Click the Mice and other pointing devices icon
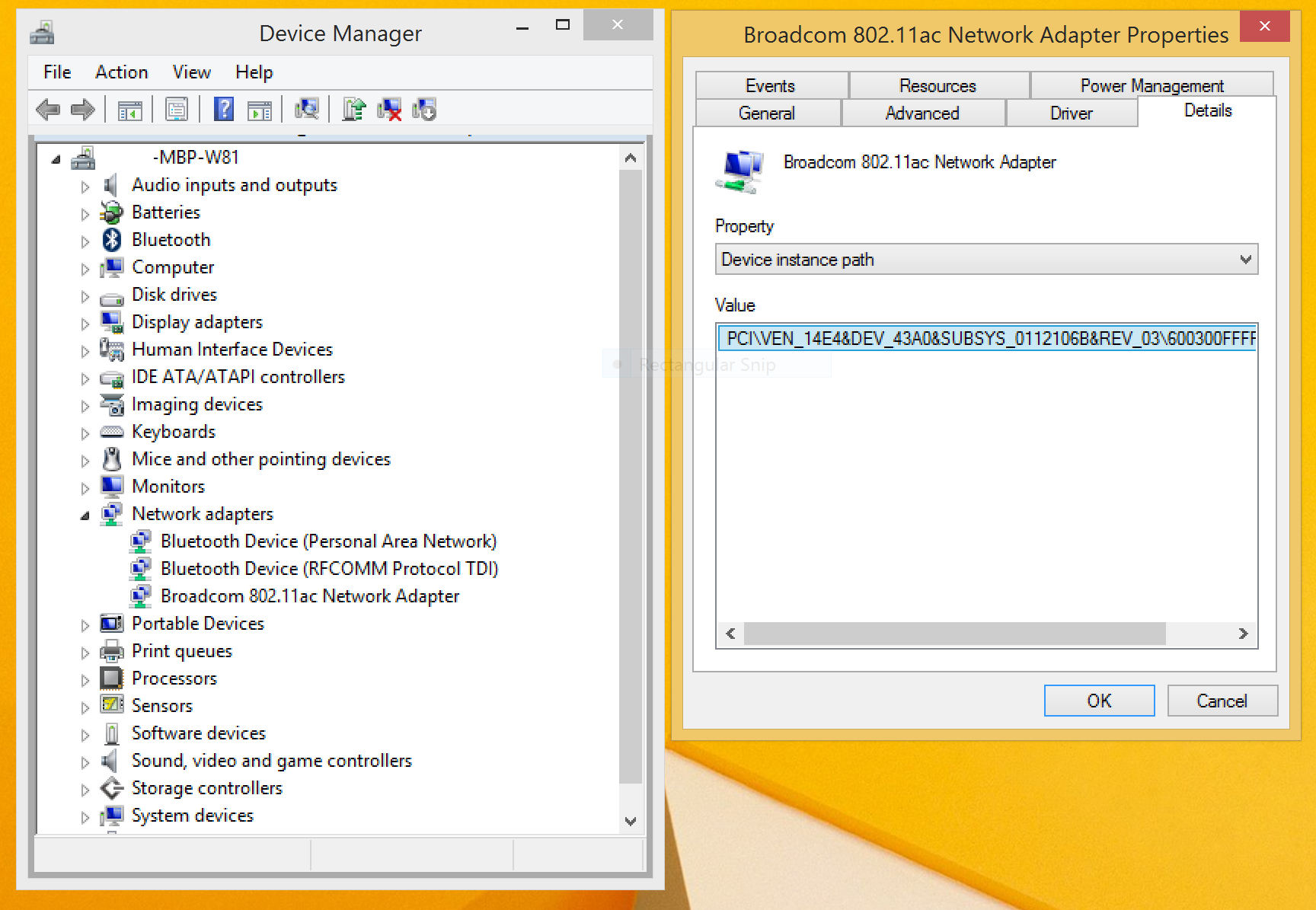Screen dimensions: 1316x910 coord(112,459)
